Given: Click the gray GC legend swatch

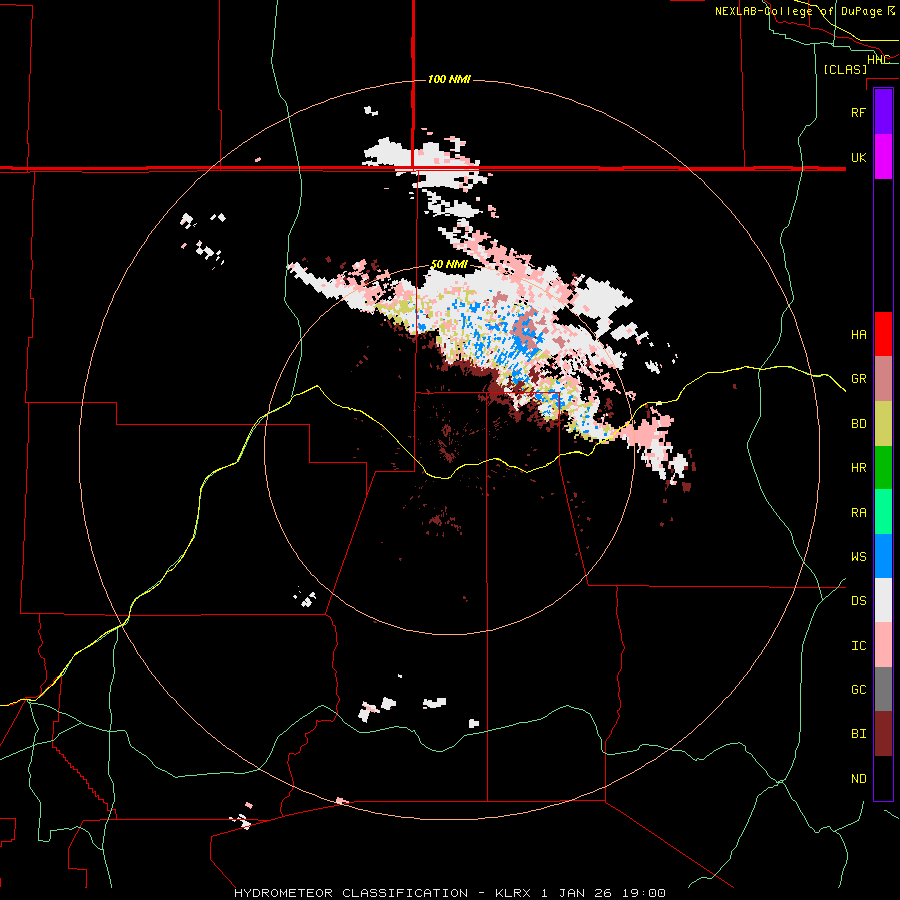Looking at the screenshot, I should (883, 689).
